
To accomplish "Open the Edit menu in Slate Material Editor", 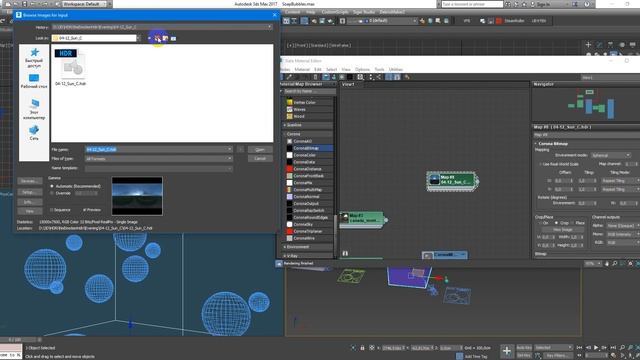I will [318, 69].
